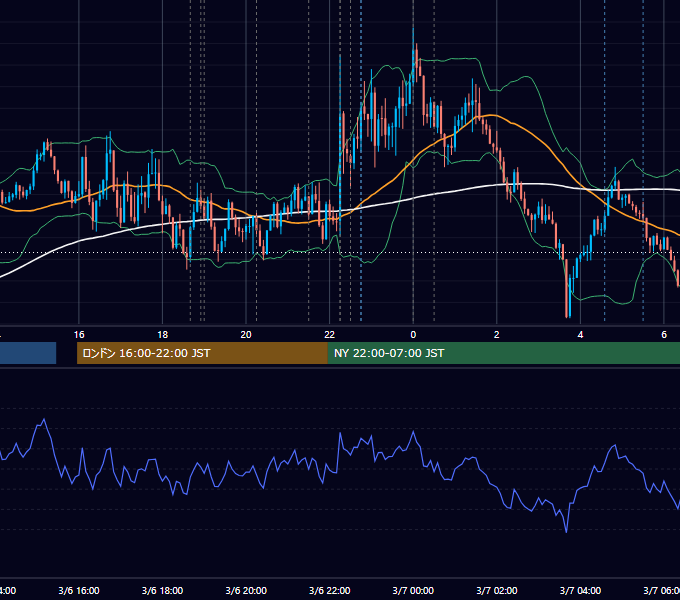Click hour label 18 on price chart axis
The height and width of the screenshot is (600, 680).
tap(162, 335)
